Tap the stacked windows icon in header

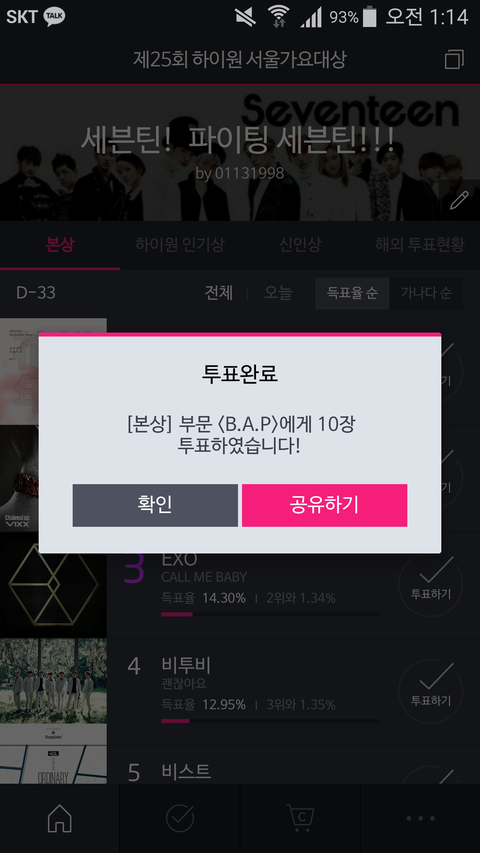click(x=454, y=59)
